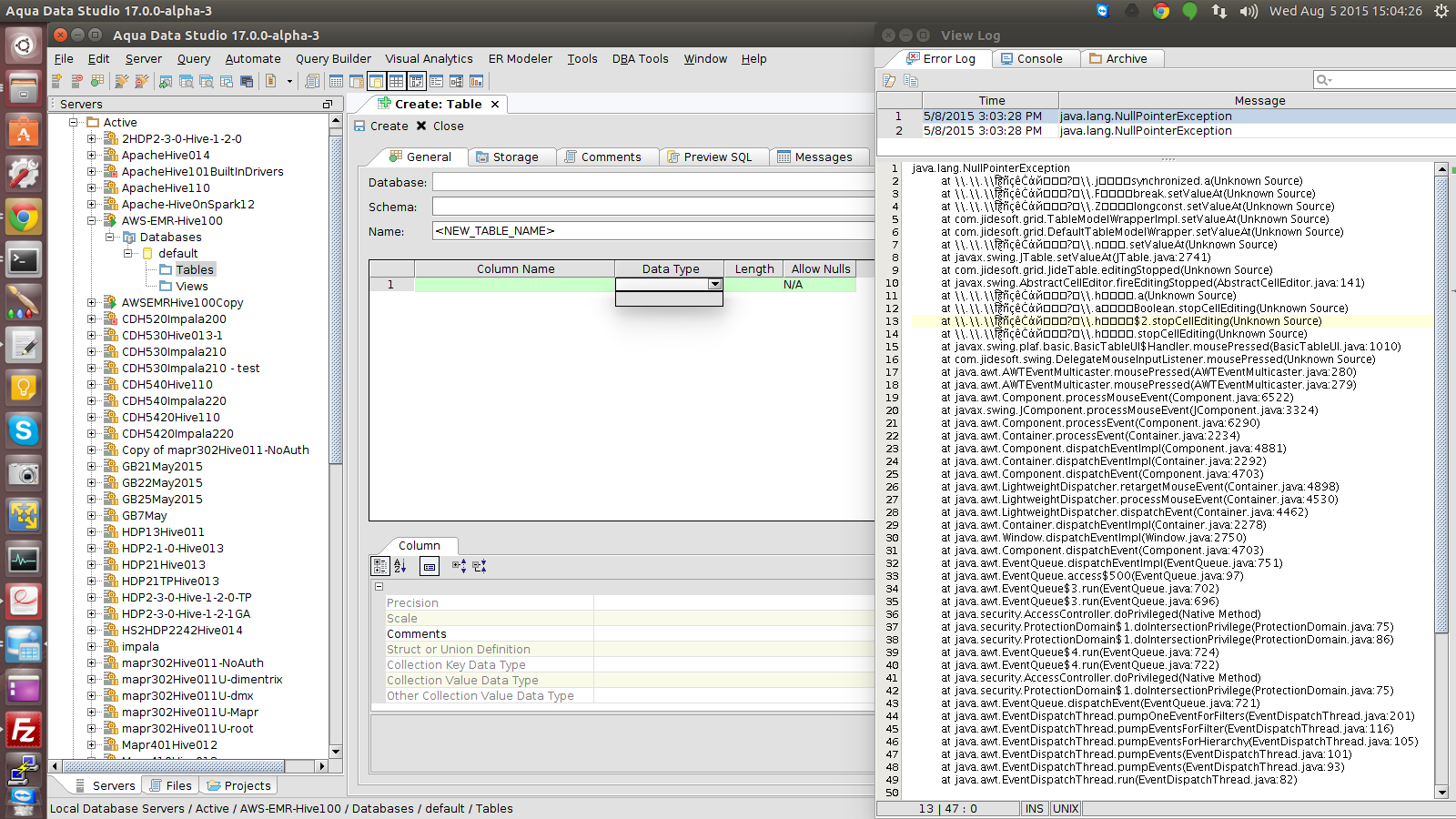
Task: Click the search field in View Log
Action: tap(1385, 80)
